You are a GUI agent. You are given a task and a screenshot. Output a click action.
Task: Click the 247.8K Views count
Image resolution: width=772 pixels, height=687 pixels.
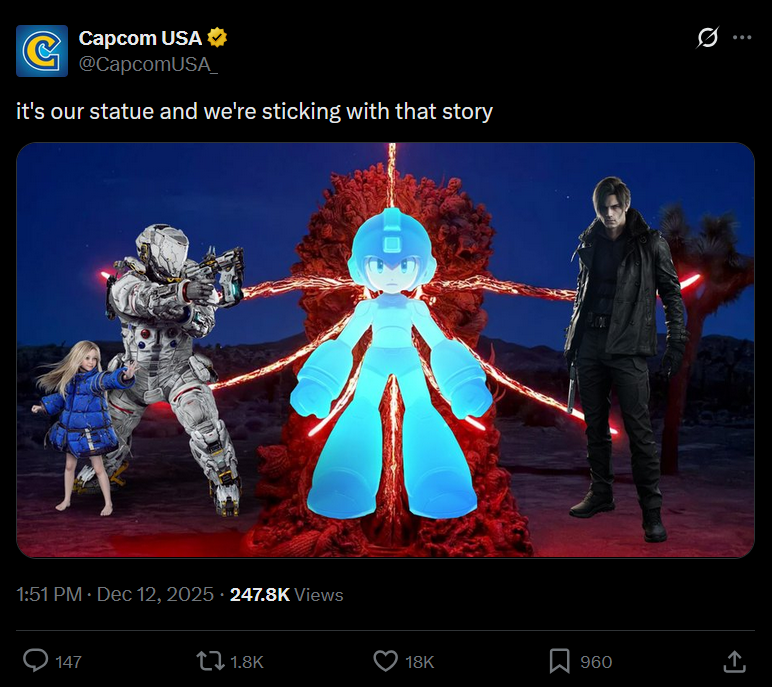[x=287, y=594]
